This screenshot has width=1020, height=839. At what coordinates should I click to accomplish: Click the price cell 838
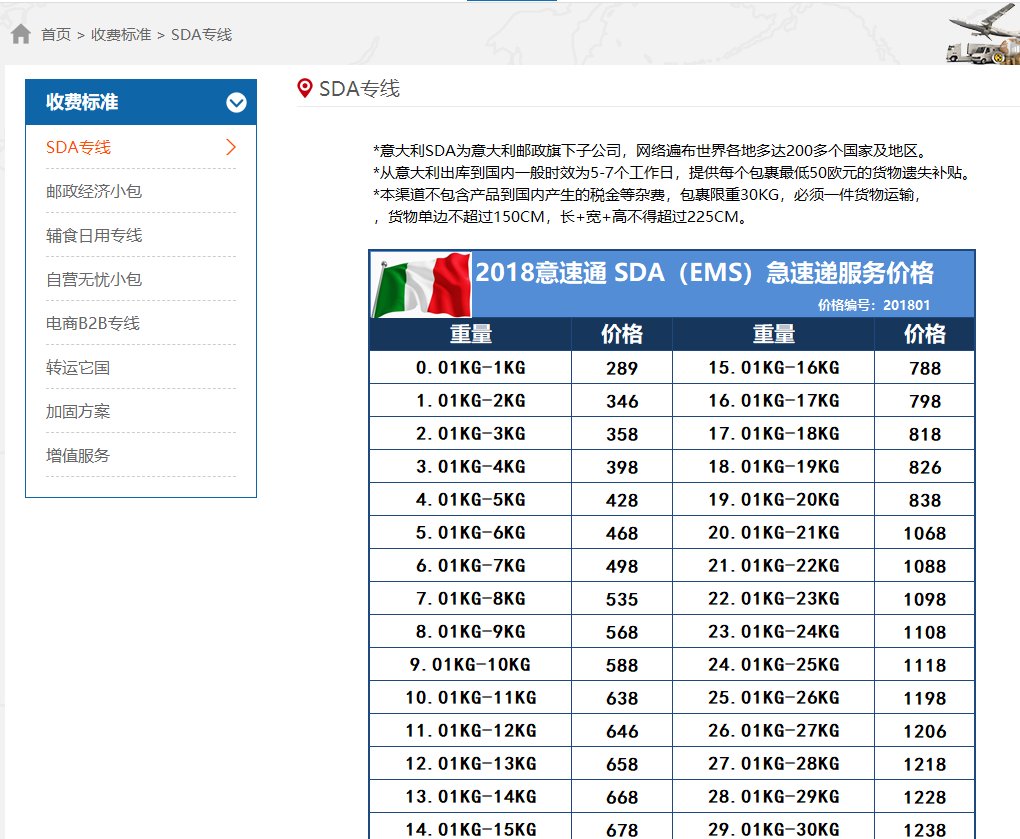tap(925, 500)
